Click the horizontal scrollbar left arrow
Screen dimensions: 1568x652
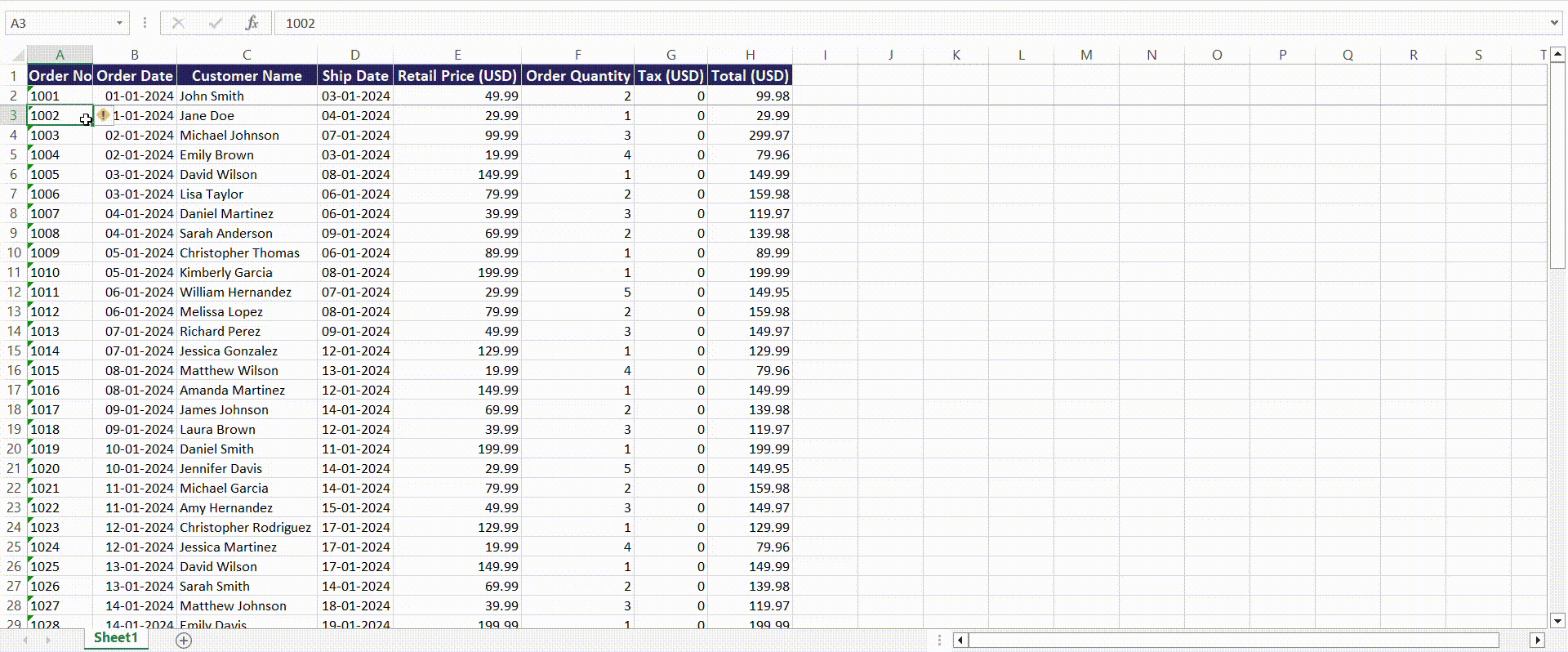[960, 641]
